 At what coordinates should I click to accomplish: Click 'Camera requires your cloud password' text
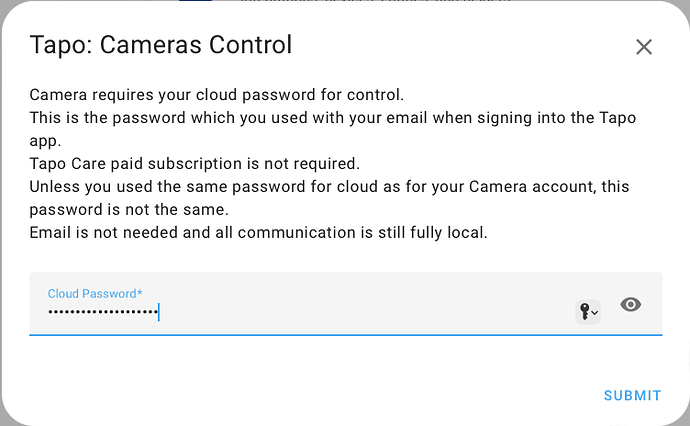tap(216, 96)
